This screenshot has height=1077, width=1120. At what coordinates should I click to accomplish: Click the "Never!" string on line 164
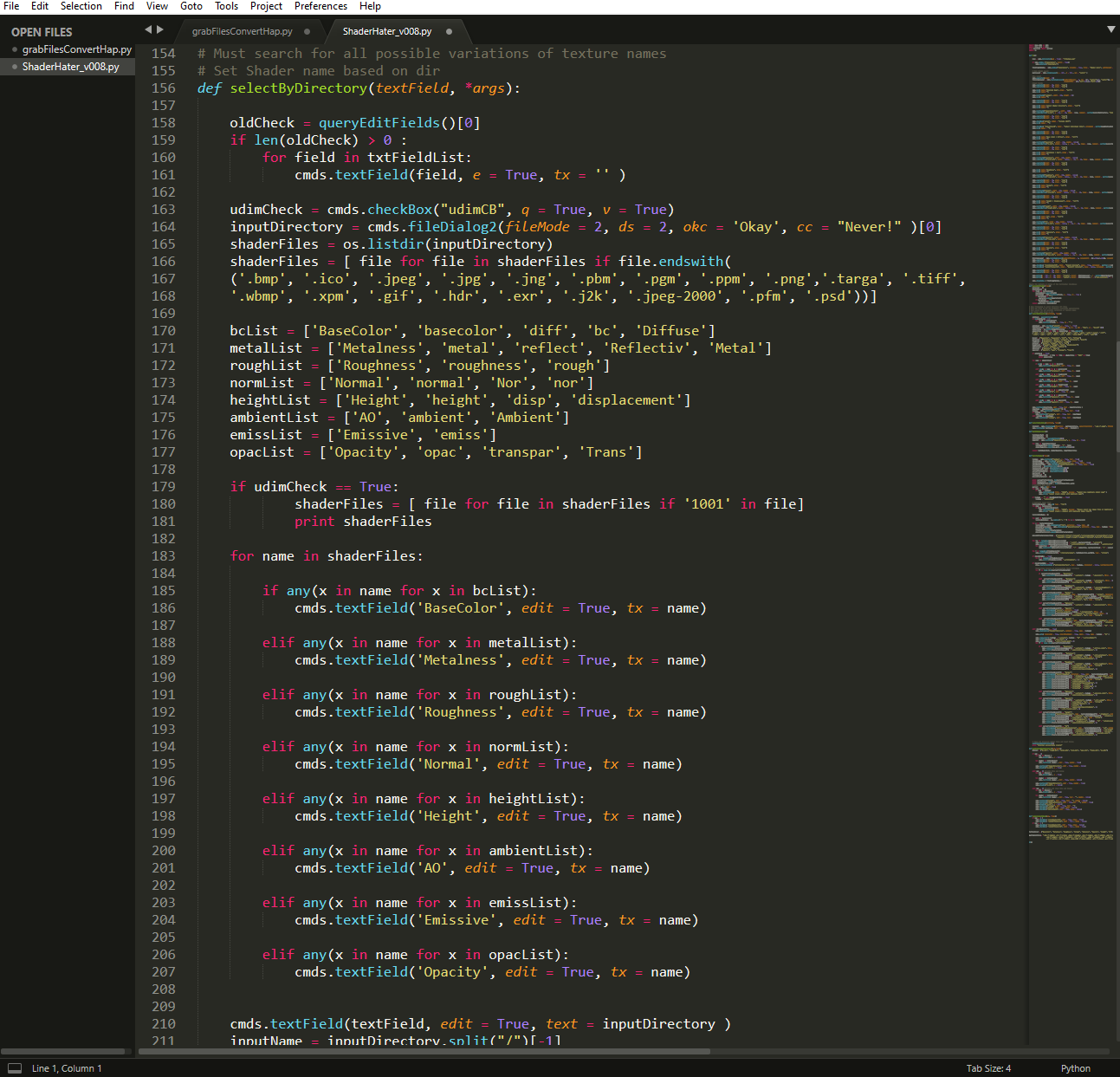pos(870,227)
